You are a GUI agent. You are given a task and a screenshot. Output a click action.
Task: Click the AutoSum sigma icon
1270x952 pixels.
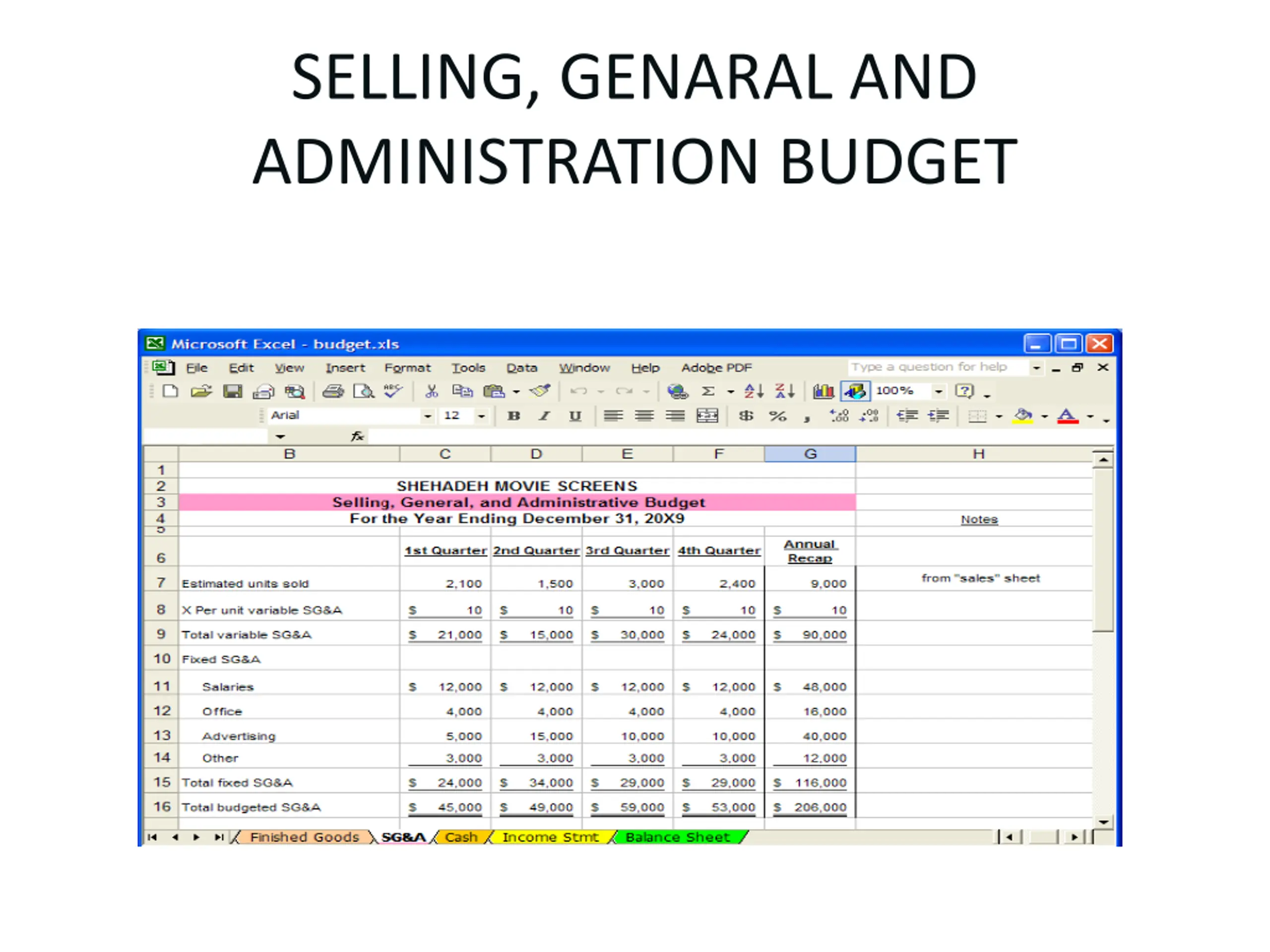(x=708, y=391)
